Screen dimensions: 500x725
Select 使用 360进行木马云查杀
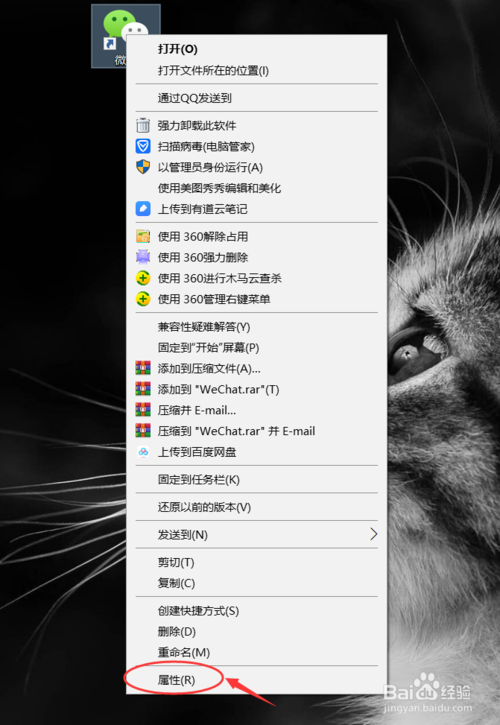click(256, 278)
